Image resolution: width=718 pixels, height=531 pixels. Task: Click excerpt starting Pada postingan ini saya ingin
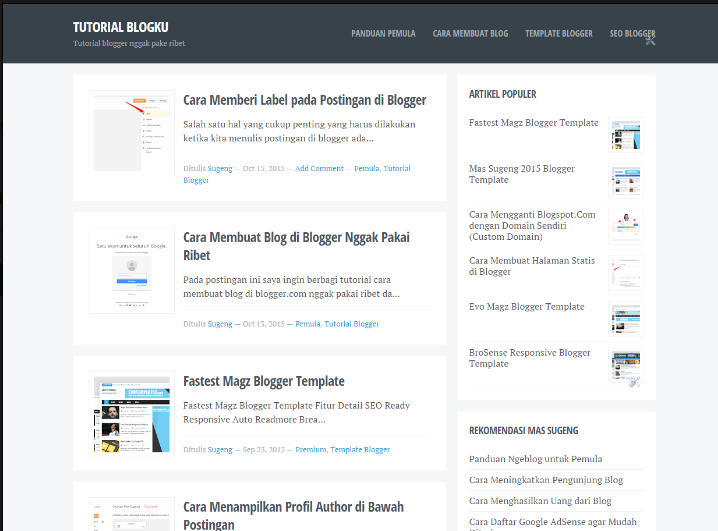click(x=291, y=287)
